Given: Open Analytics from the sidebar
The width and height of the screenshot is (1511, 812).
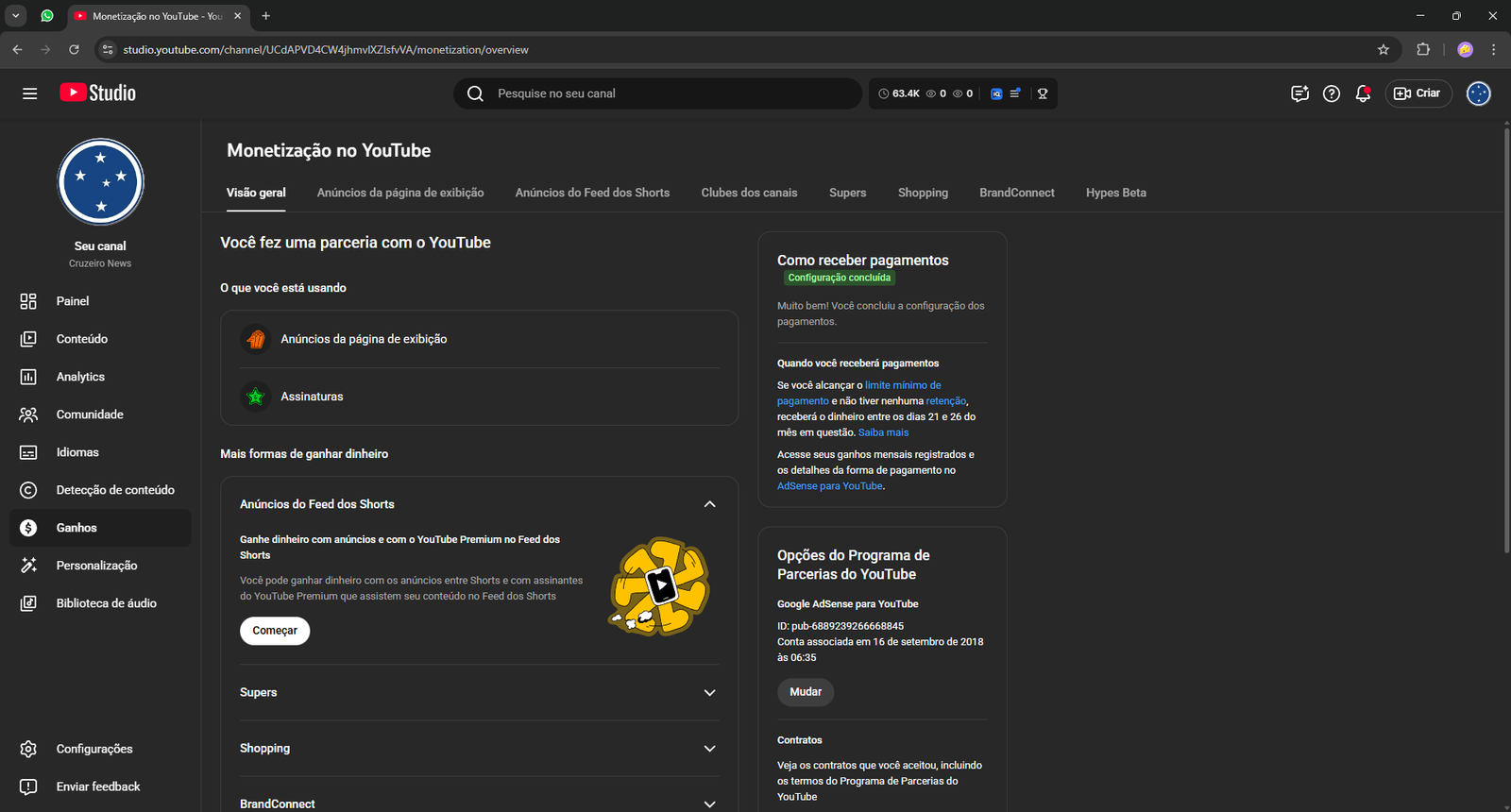Looking at the screenshot, I should click(80, 377).
